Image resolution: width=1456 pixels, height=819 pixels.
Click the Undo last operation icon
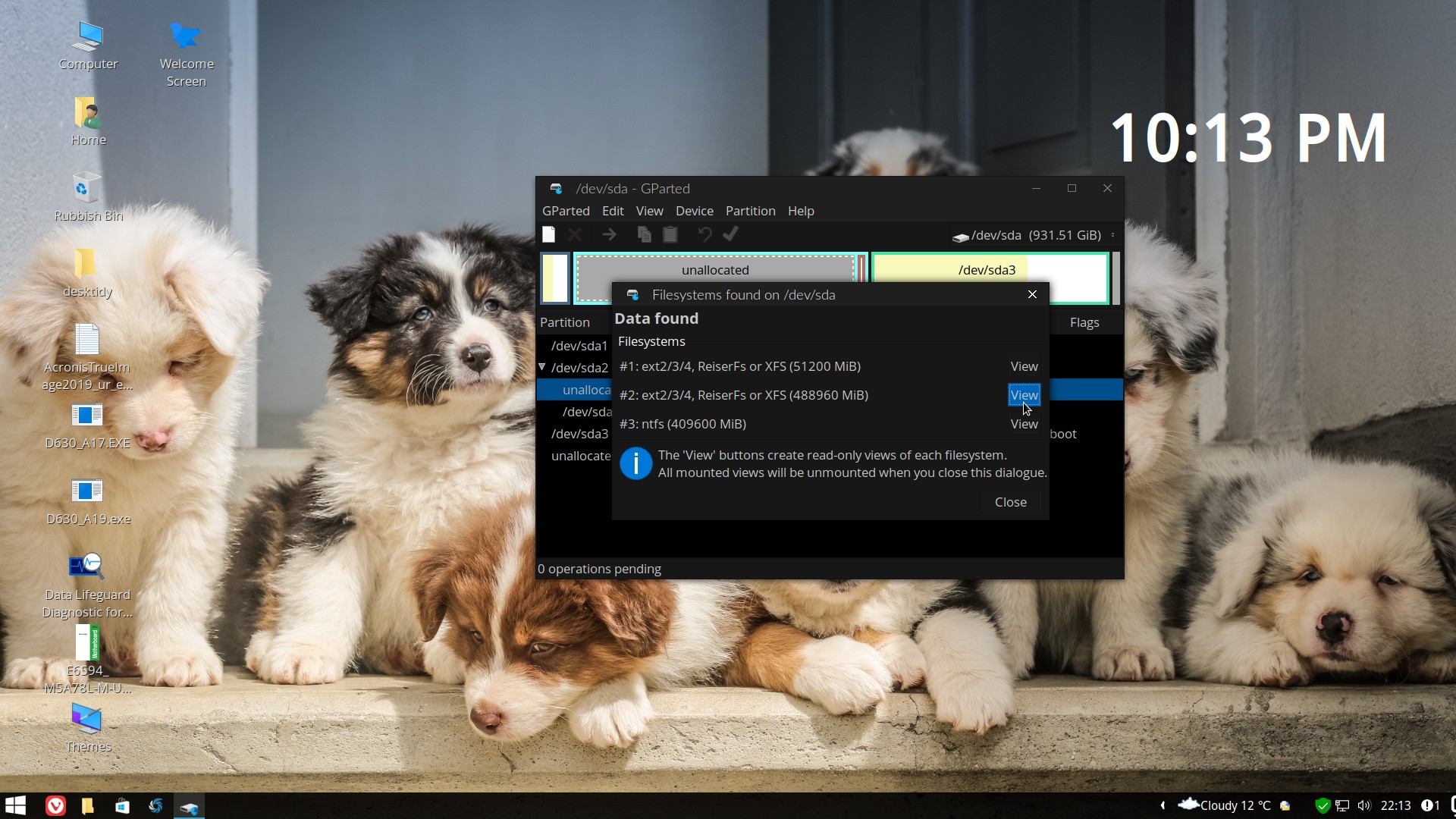pyautogui.click(x=704, y=234)
